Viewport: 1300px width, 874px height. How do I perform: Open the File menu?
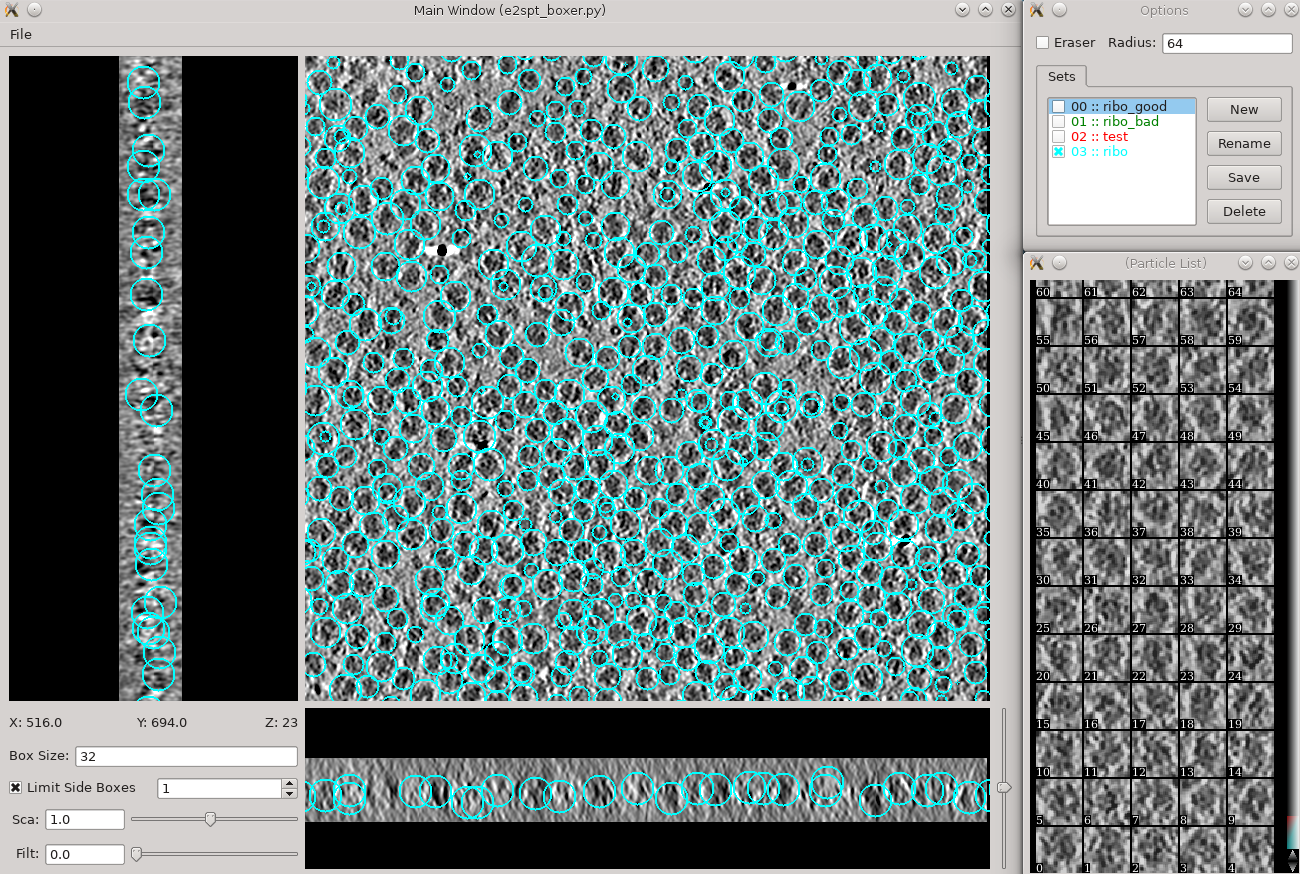pyautogui.click(x=20, y=34)
